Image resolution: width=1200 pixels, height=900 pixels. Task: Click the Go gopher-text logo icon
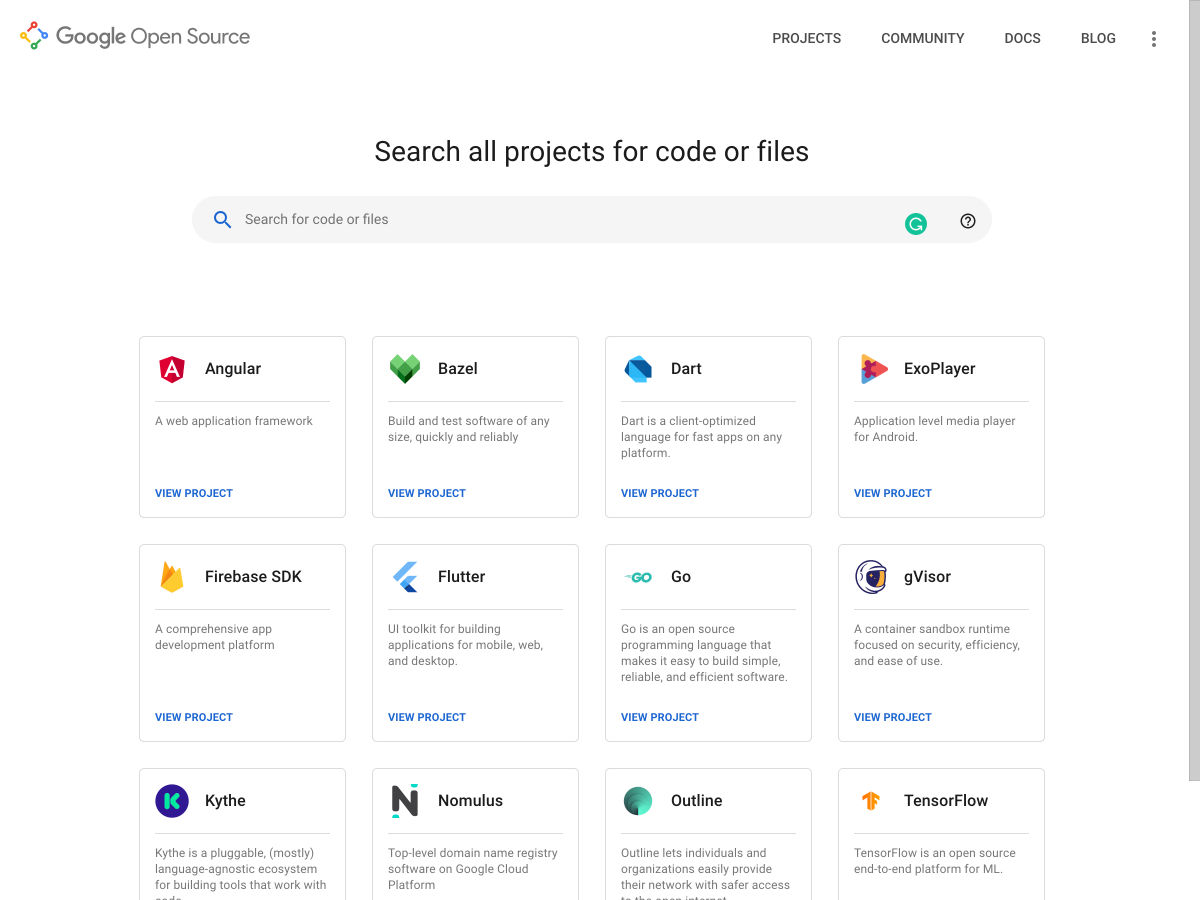pos(638,577)
